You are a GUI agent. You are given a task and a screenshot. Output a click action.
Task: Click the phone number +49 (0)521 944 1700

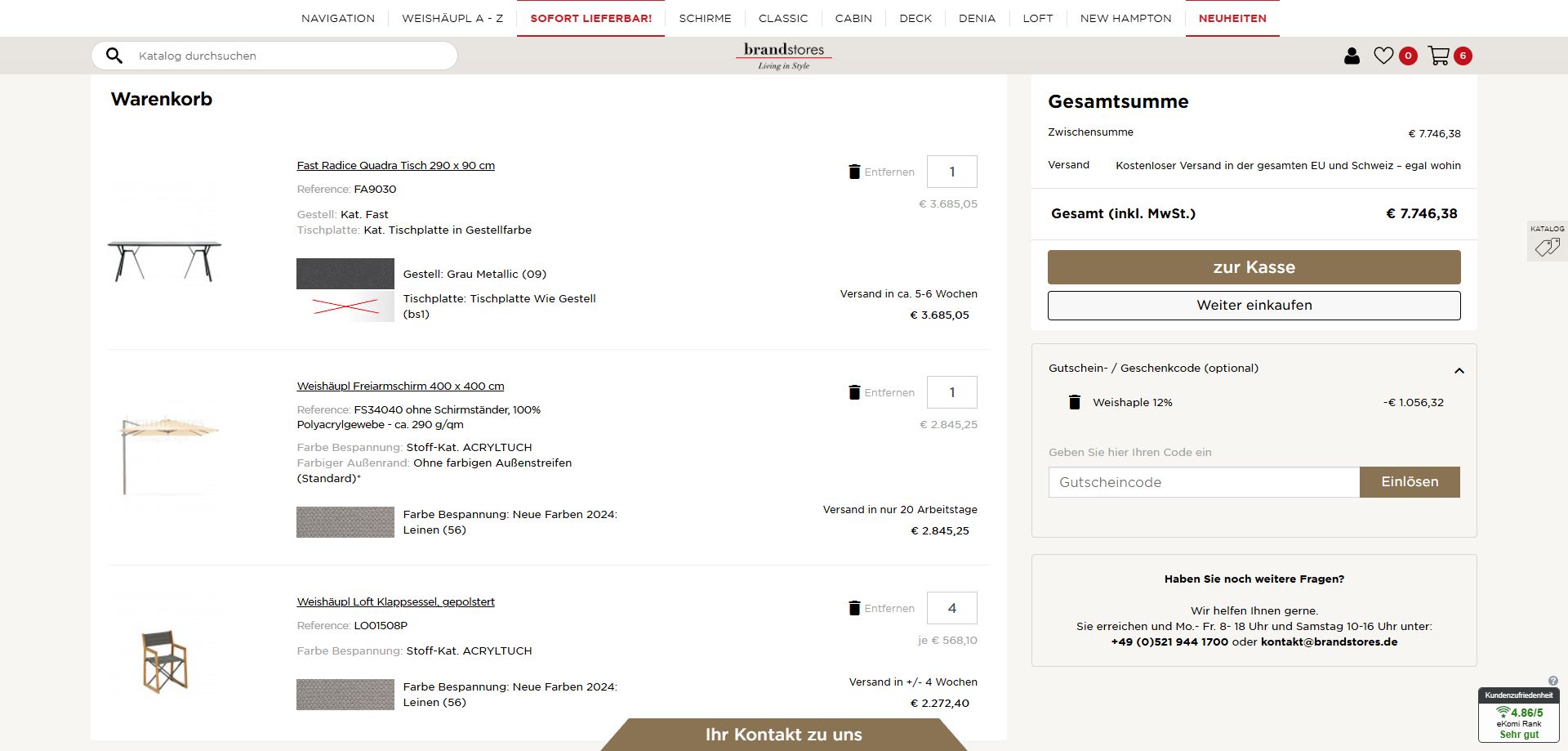coord(1169,642)
